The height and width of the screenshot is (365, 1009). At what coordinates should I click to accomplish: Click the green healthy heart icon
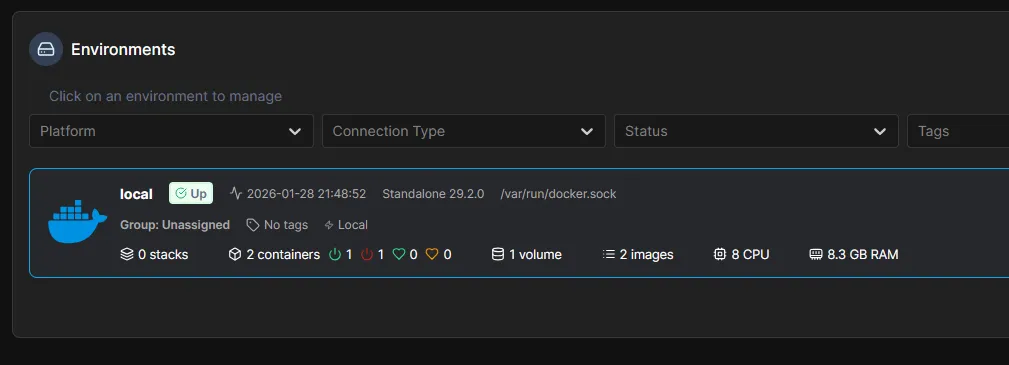point(399,254)
